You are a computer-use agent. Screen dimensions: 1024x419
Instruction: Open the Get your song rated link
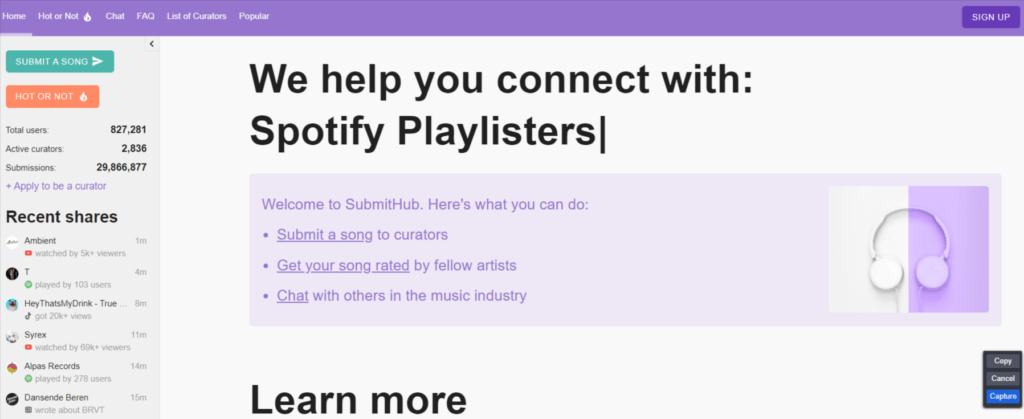343,266
